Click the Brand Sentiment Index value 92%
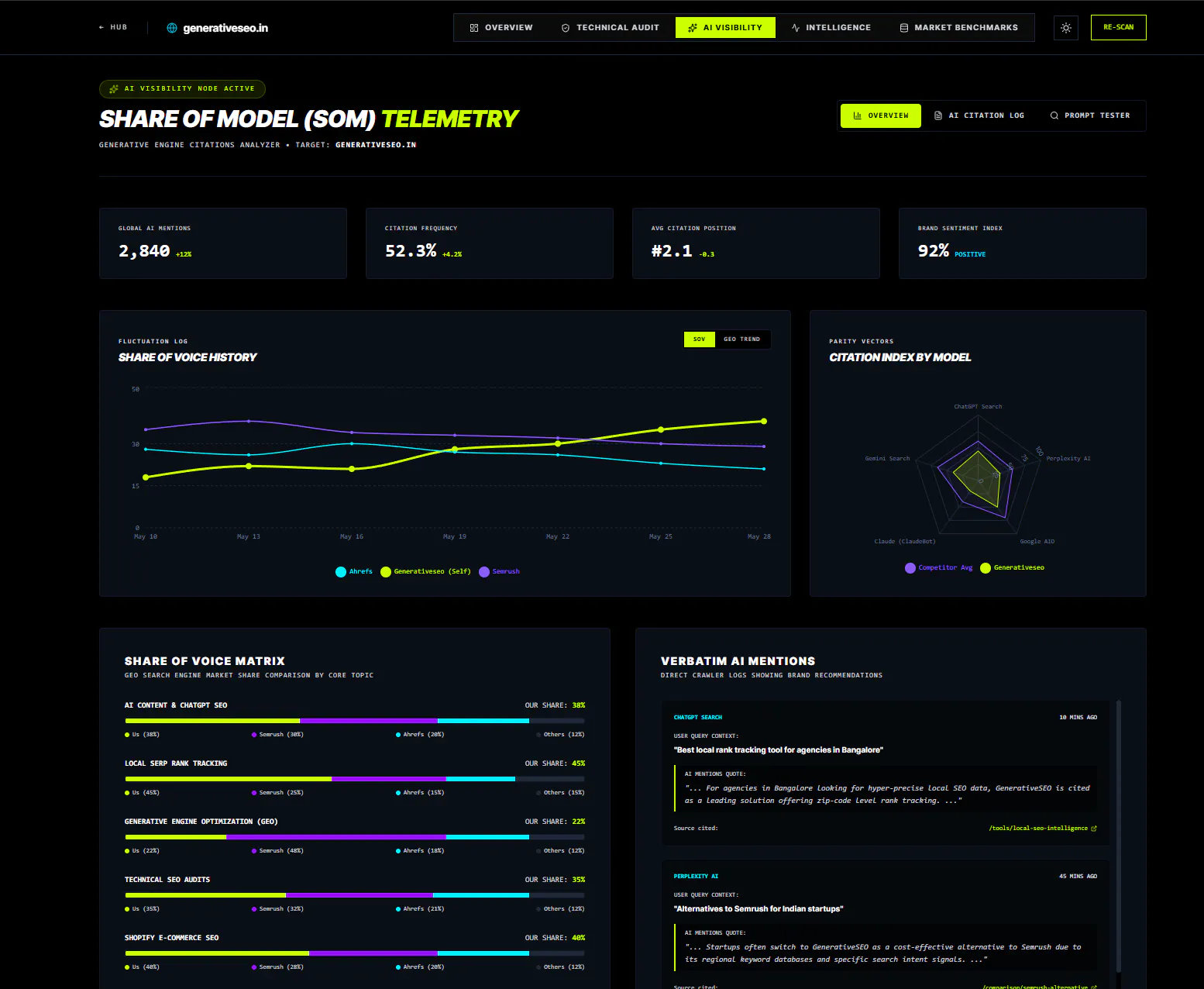 [934, 251]
